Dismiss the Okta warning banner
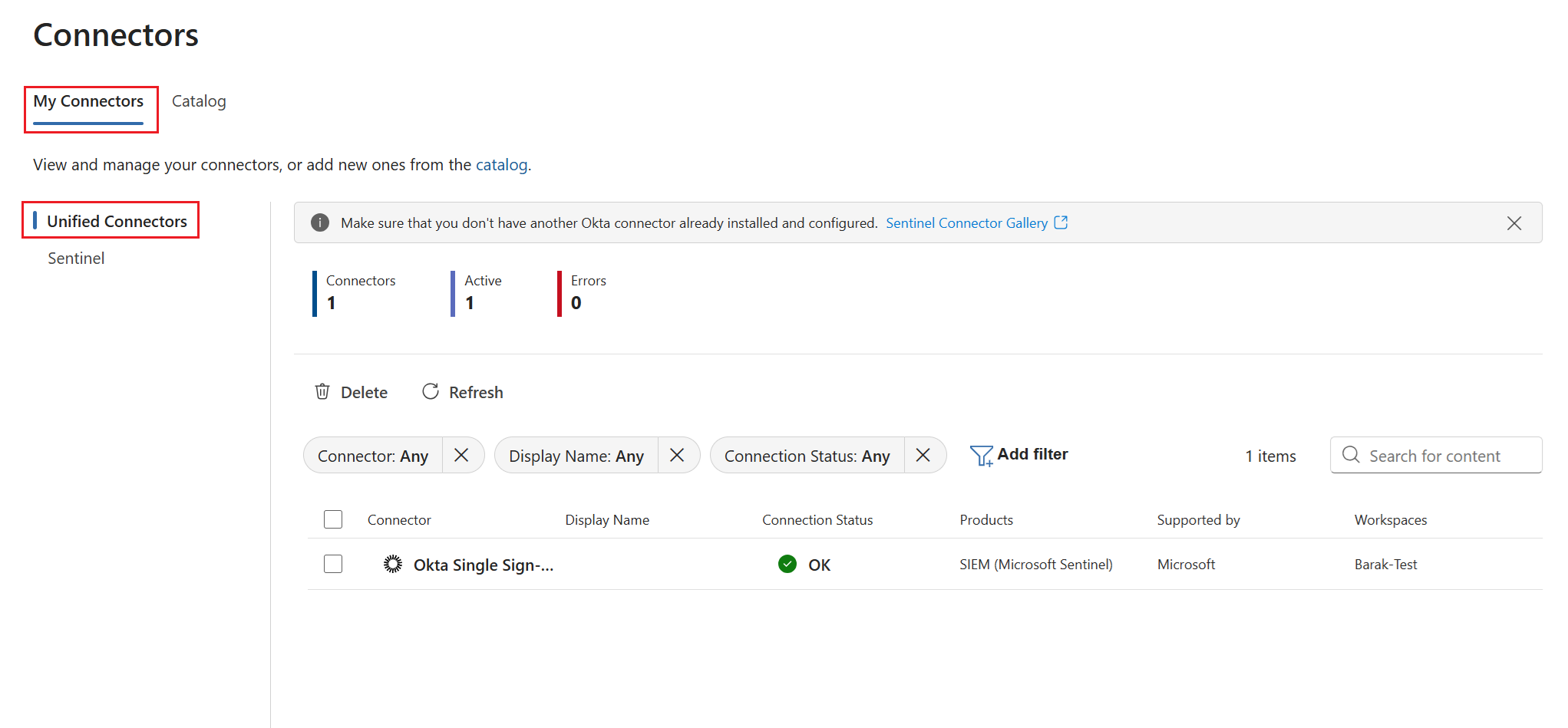 pyautogui.click(x=1514, y=222)
